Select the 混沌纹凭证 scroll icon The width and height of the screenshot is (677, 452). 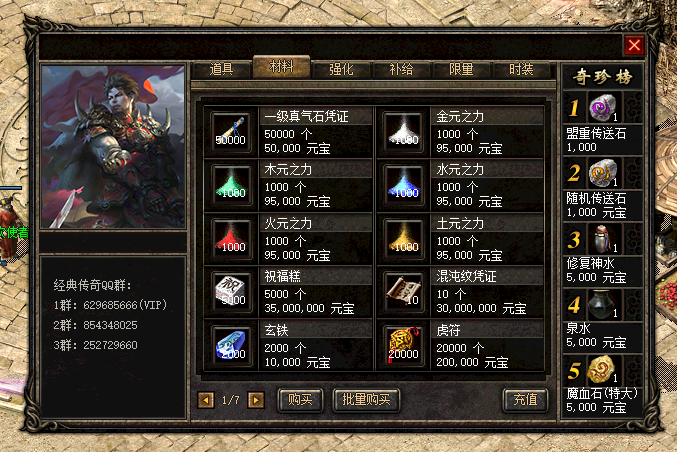403,292
